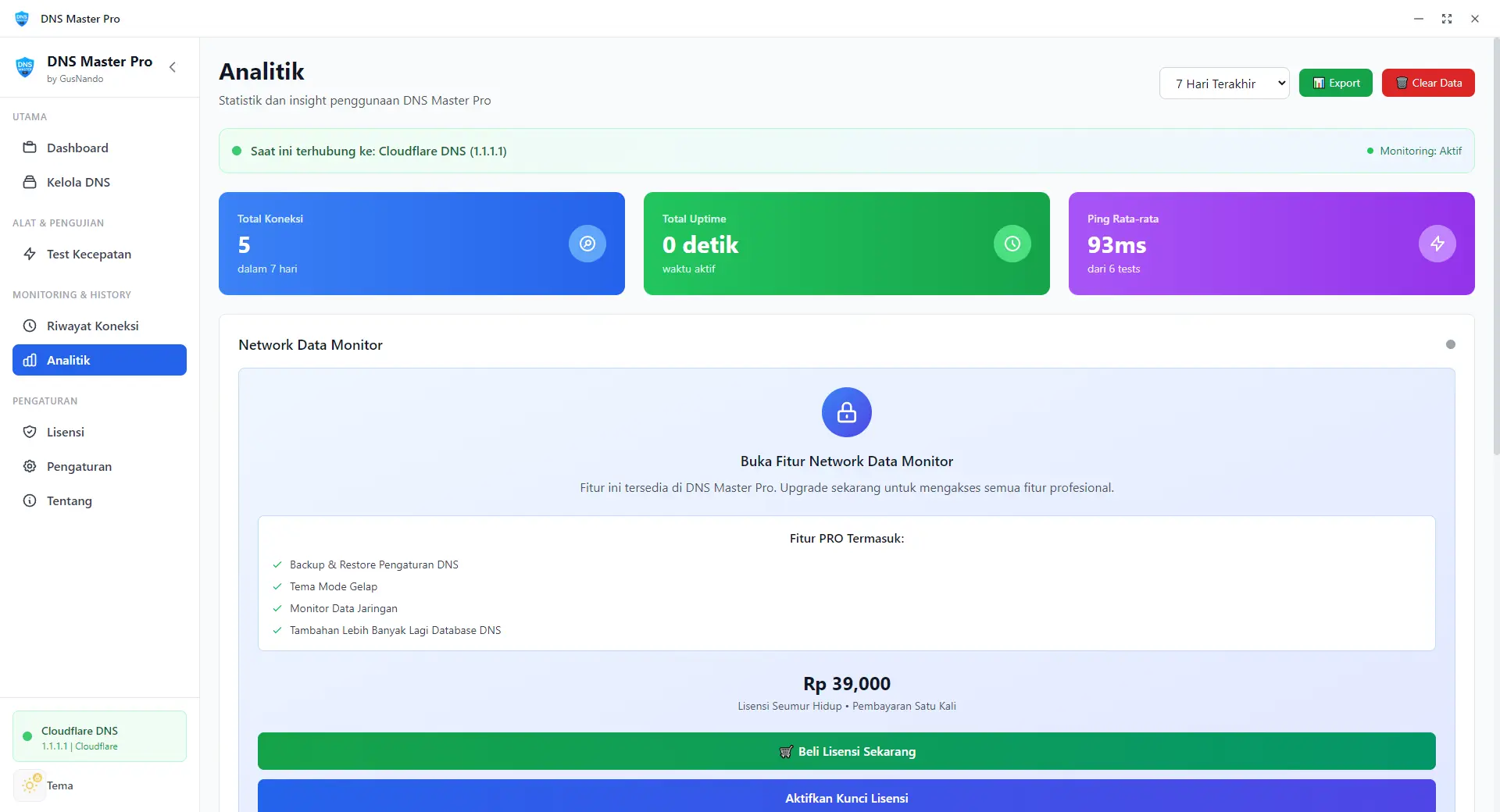Screen dimensions: 1500x812
Task: Click the shield icon beside Lisensi
Action: [30, 432]
